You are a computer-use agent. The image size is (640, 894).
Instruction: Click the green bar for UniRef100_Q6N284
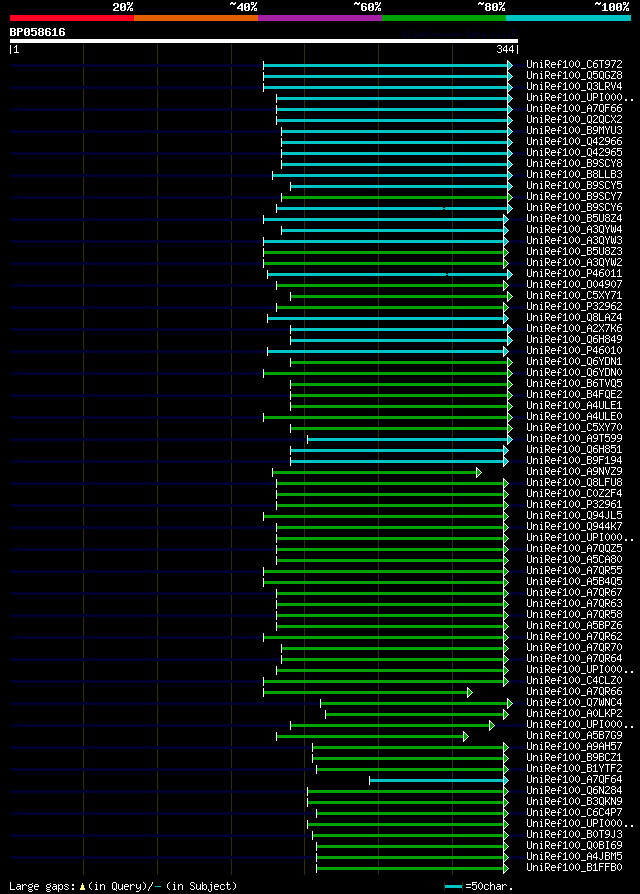pos(406,791)
